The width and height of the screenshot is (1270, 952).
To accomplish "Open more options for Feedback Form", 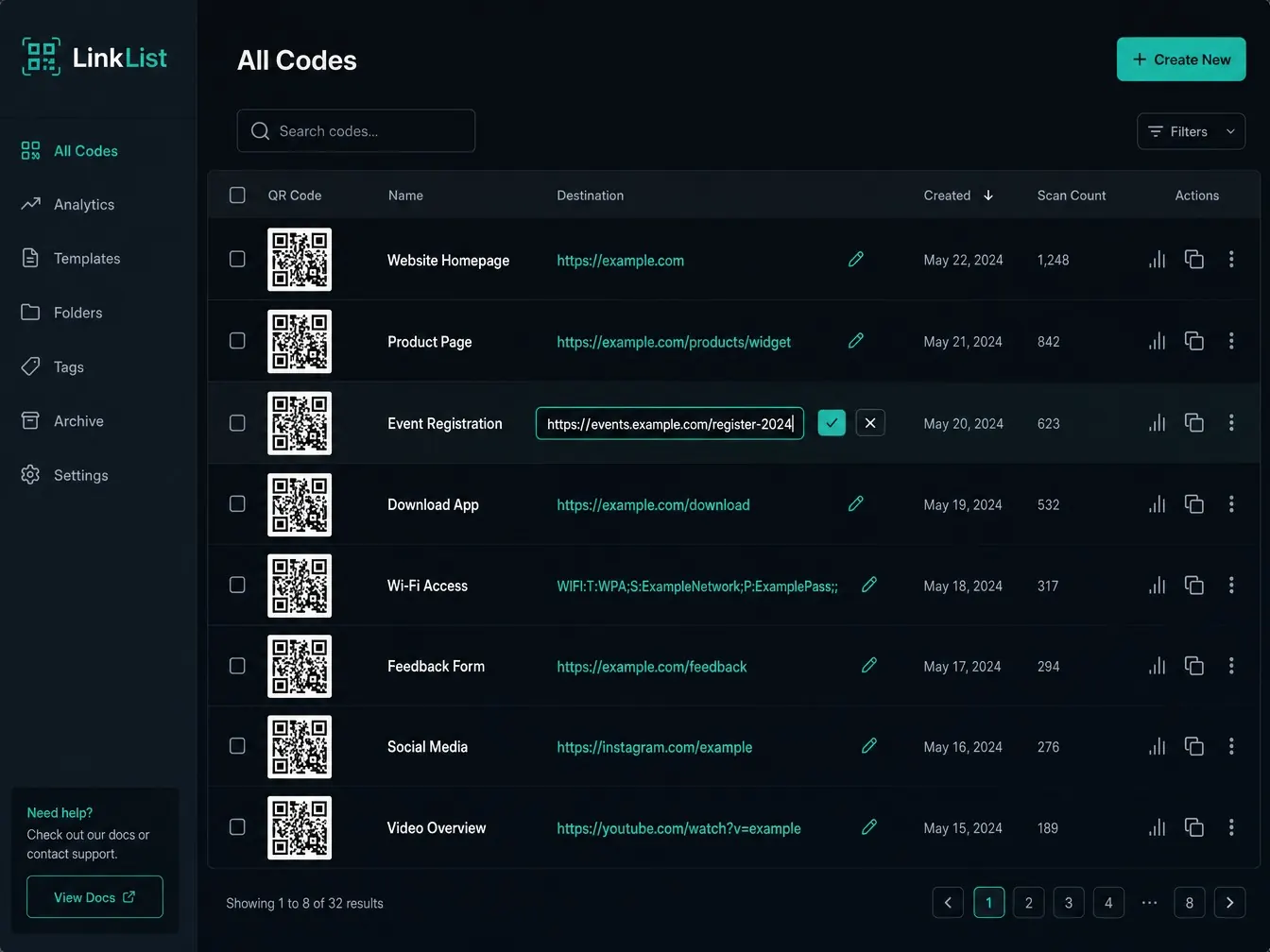I will coord(1231,665).
